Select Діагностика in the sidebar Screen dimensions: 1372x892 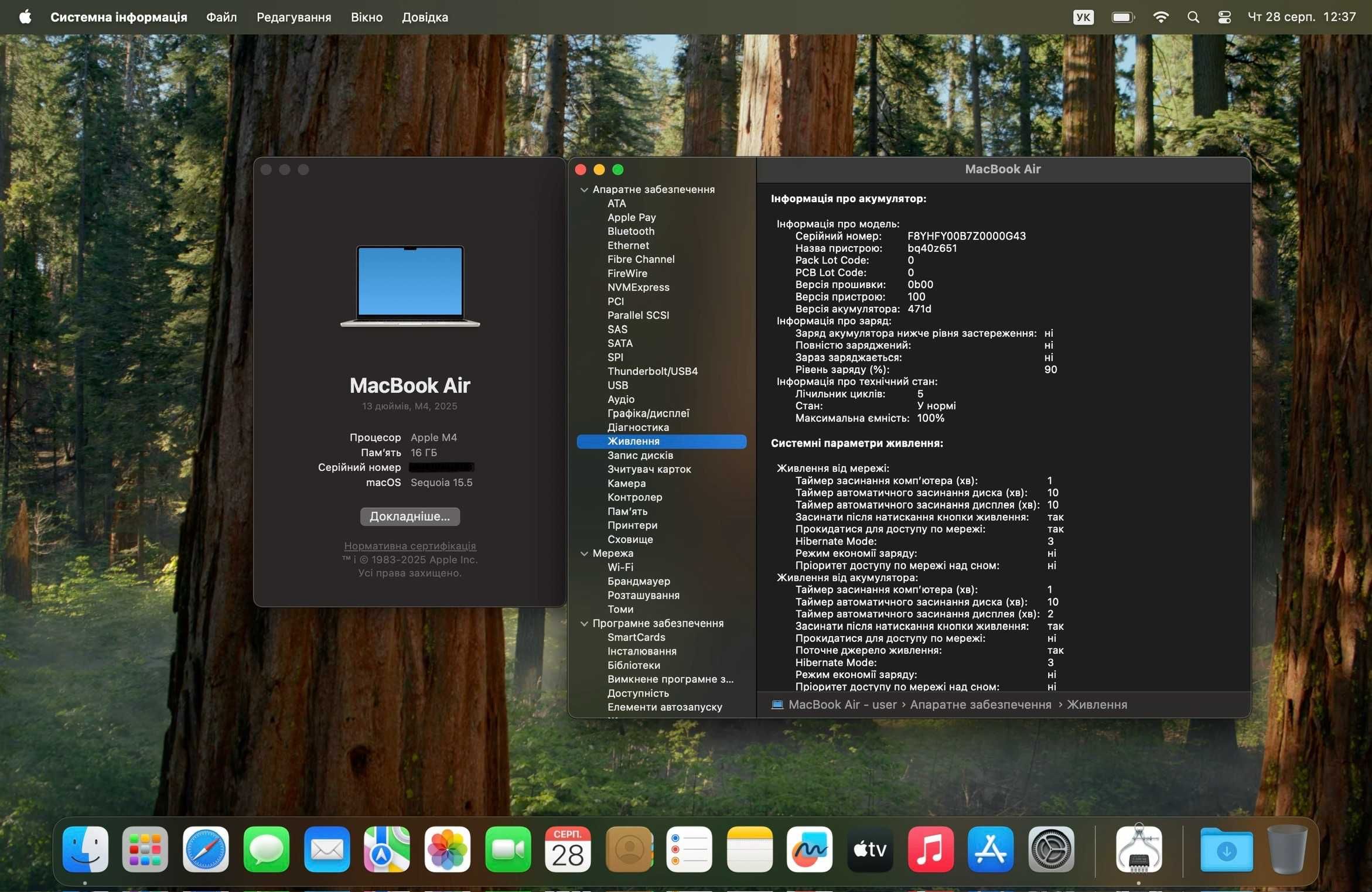[638, 428]
